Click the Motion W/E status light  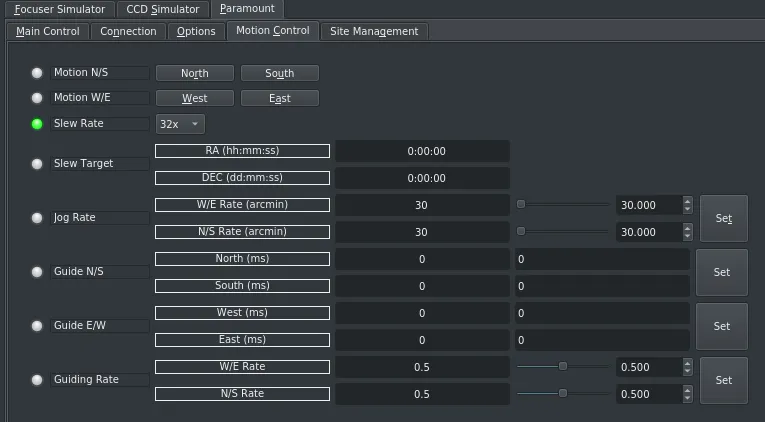tap(37, 98)
